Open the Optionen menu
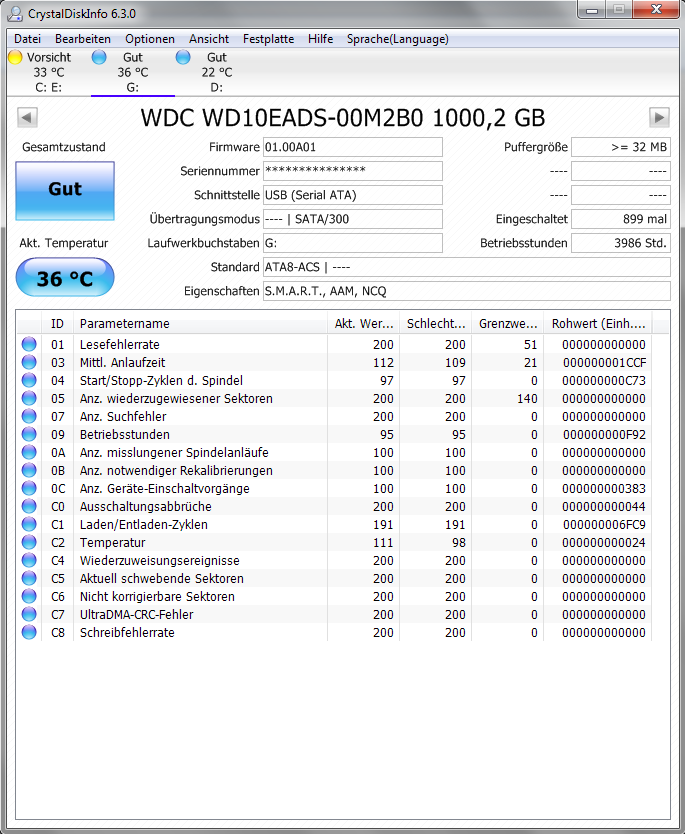685x834 pixels. pos(149,39)
